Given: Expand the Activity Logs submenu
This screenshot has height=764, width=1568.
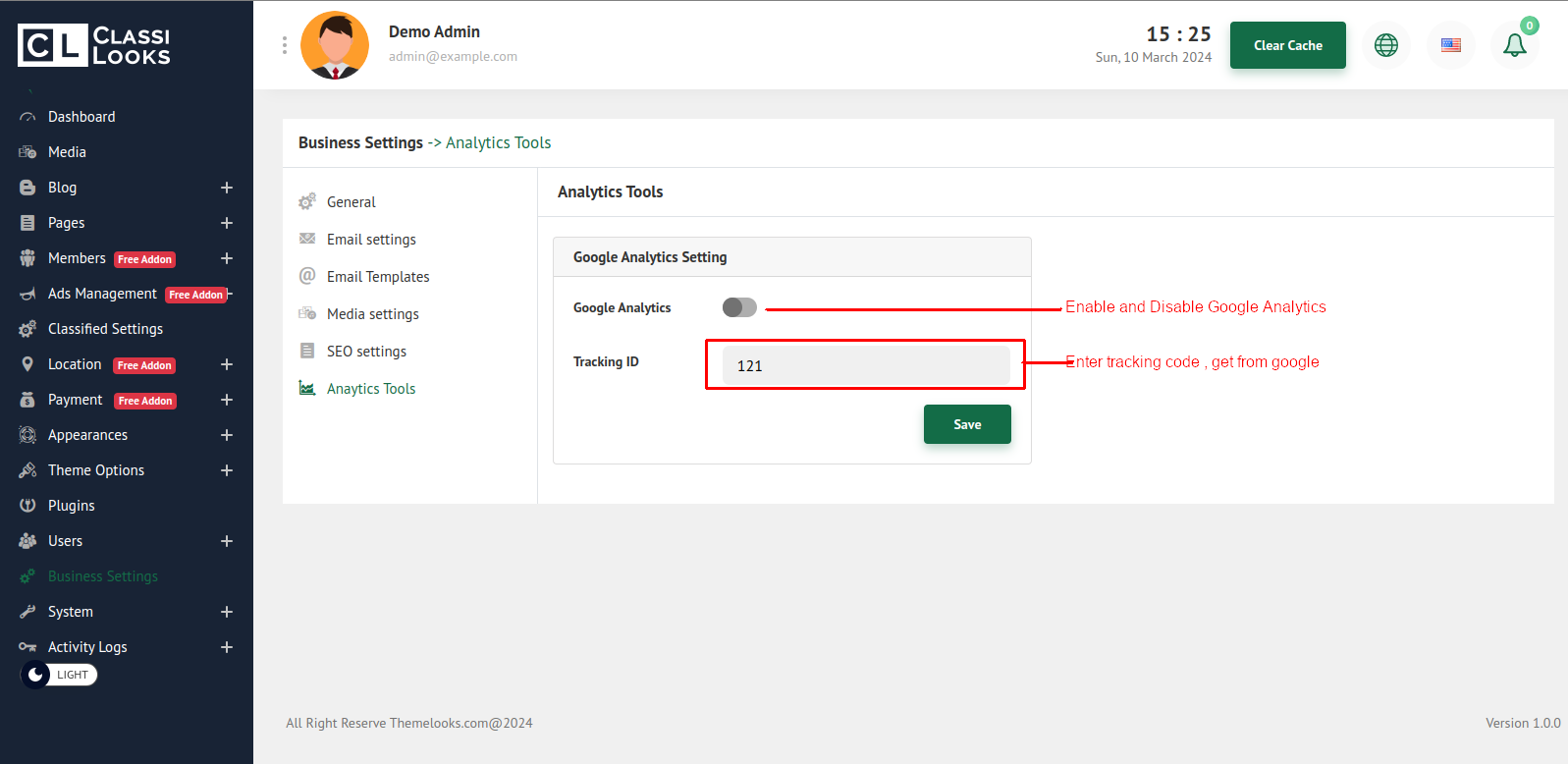Looking at the screenshot, I should click(227, 647).
